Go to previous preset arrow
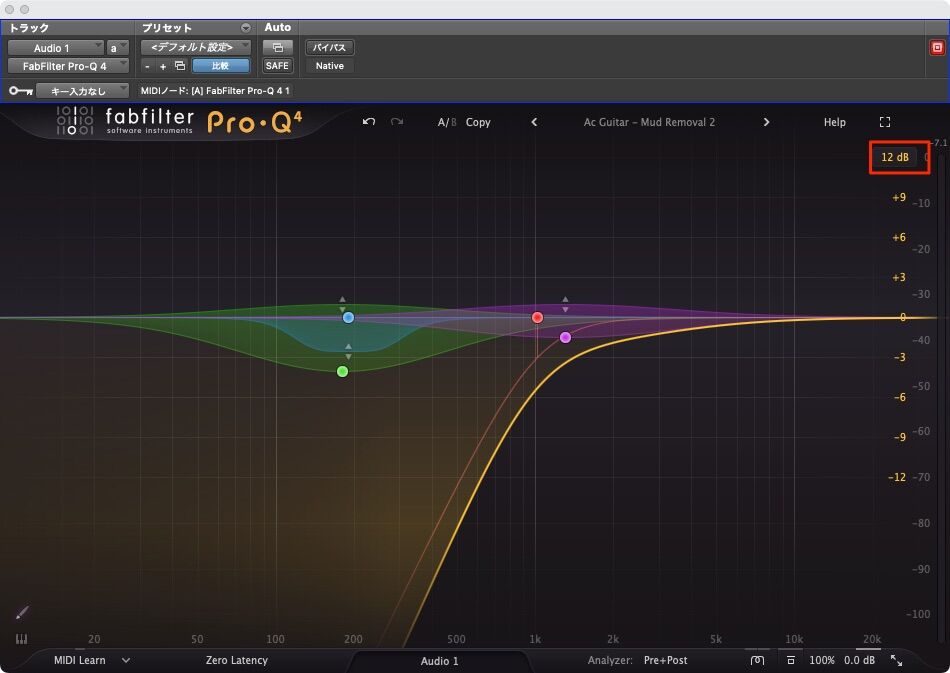 (534, 122)
